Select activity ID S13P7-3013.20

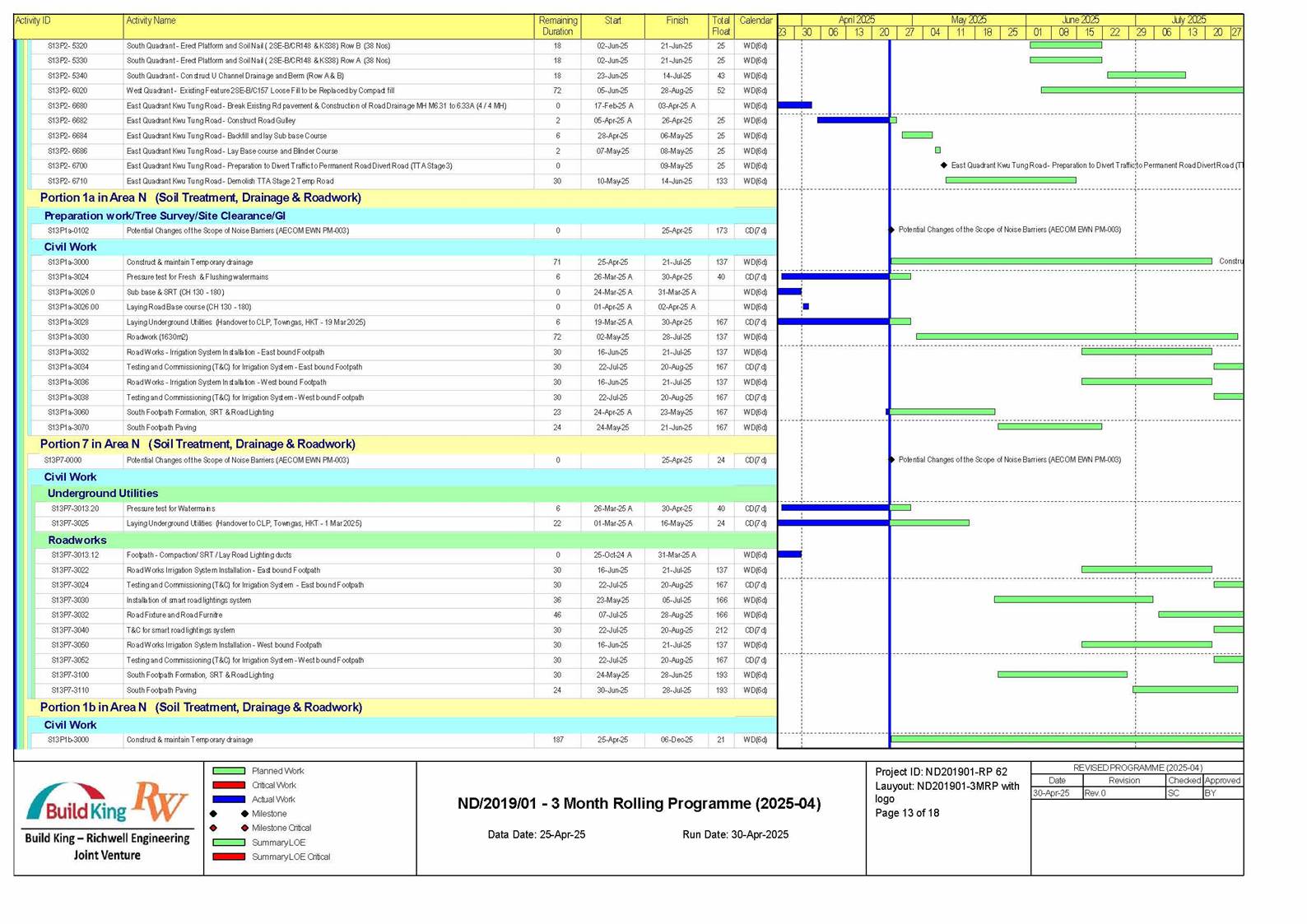click(x=75, y=508)
